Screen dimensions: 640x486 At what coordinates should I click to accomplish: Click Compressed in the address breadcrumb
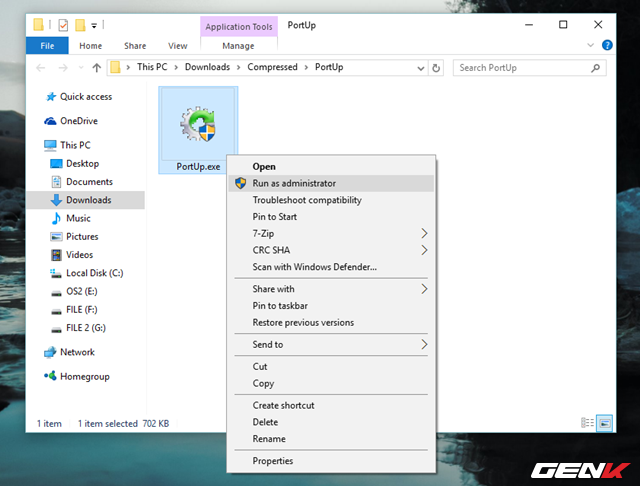(x=273, y=68)
